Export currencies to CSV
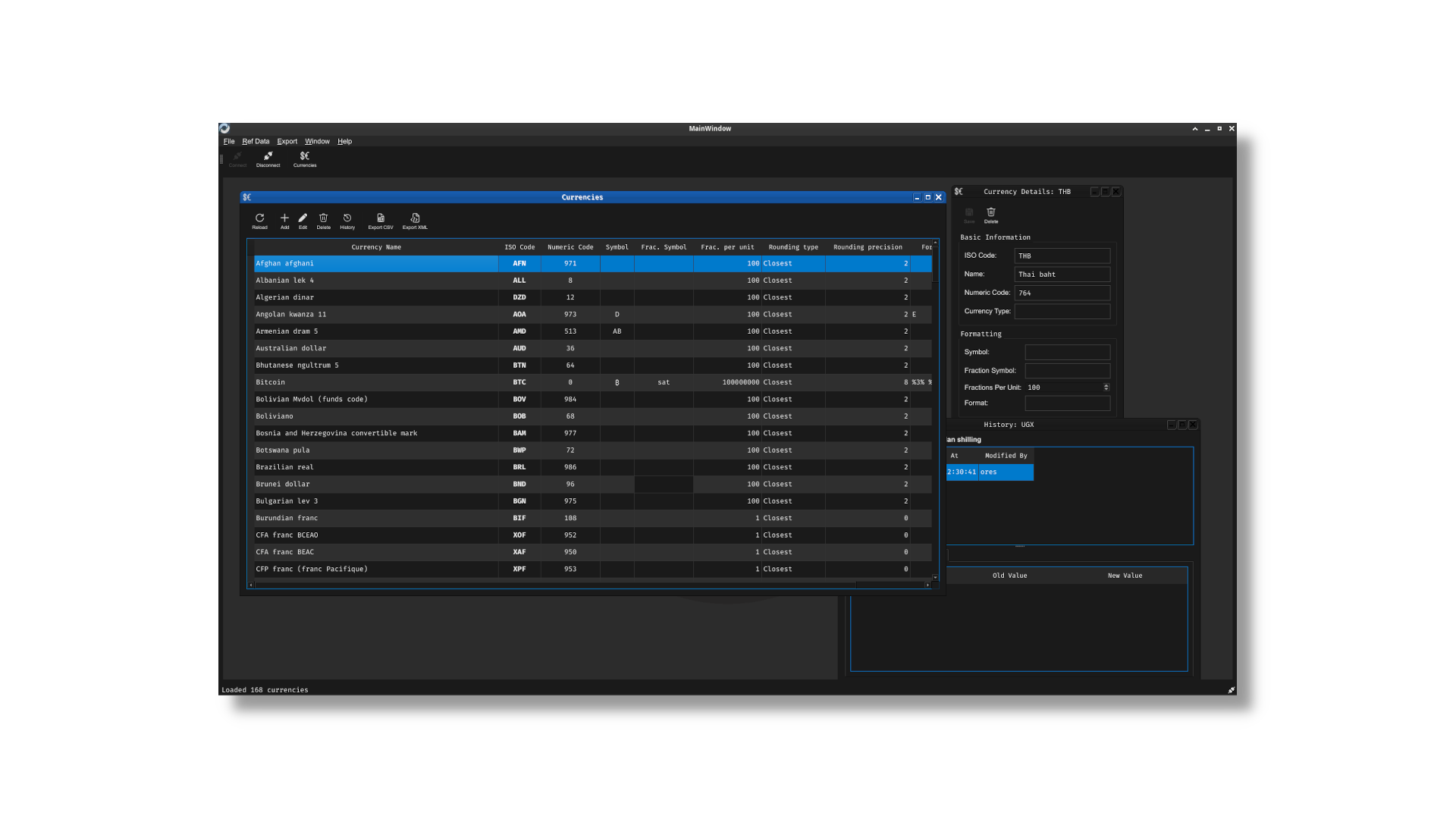Screen dimensions: 1456x819 (x=380, y=221)
